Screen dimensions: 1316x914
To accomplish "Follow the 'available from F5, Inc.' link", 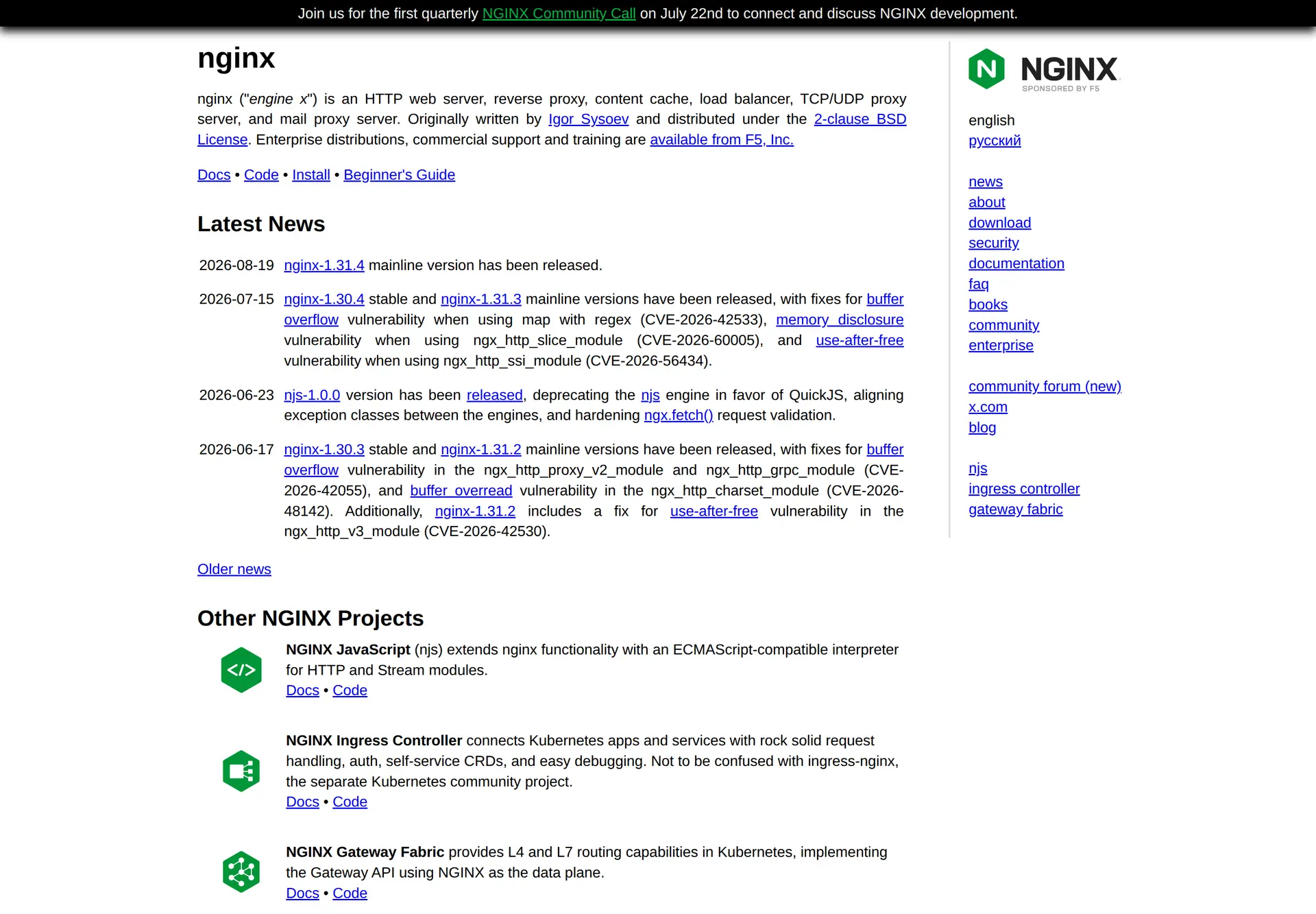I will (x=722, y=140).
